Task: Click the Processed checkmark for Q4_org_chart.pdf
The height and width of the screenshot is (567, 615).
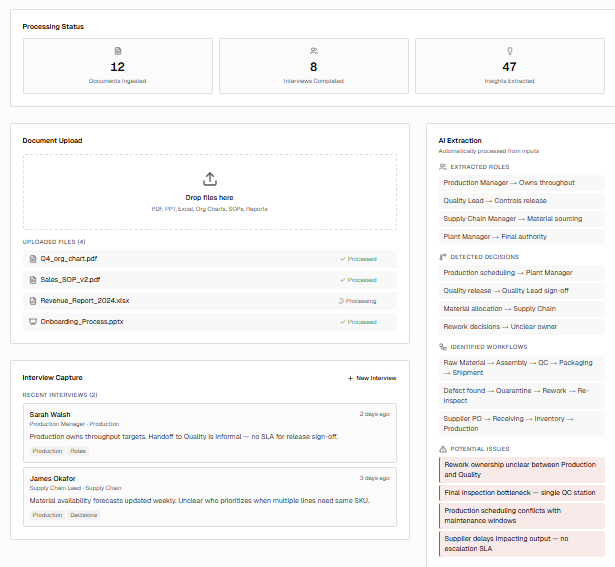Action: pos(343,259)
